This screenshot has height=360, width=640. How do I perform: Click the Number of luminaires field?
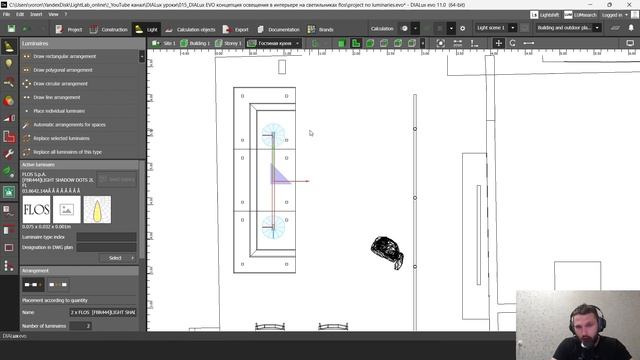coord(80,326)
